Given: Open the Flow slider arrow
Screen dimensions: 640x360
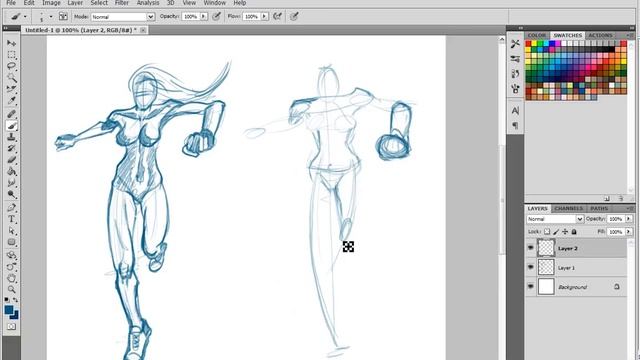Looking at the screenshot, I should [264, 16].
